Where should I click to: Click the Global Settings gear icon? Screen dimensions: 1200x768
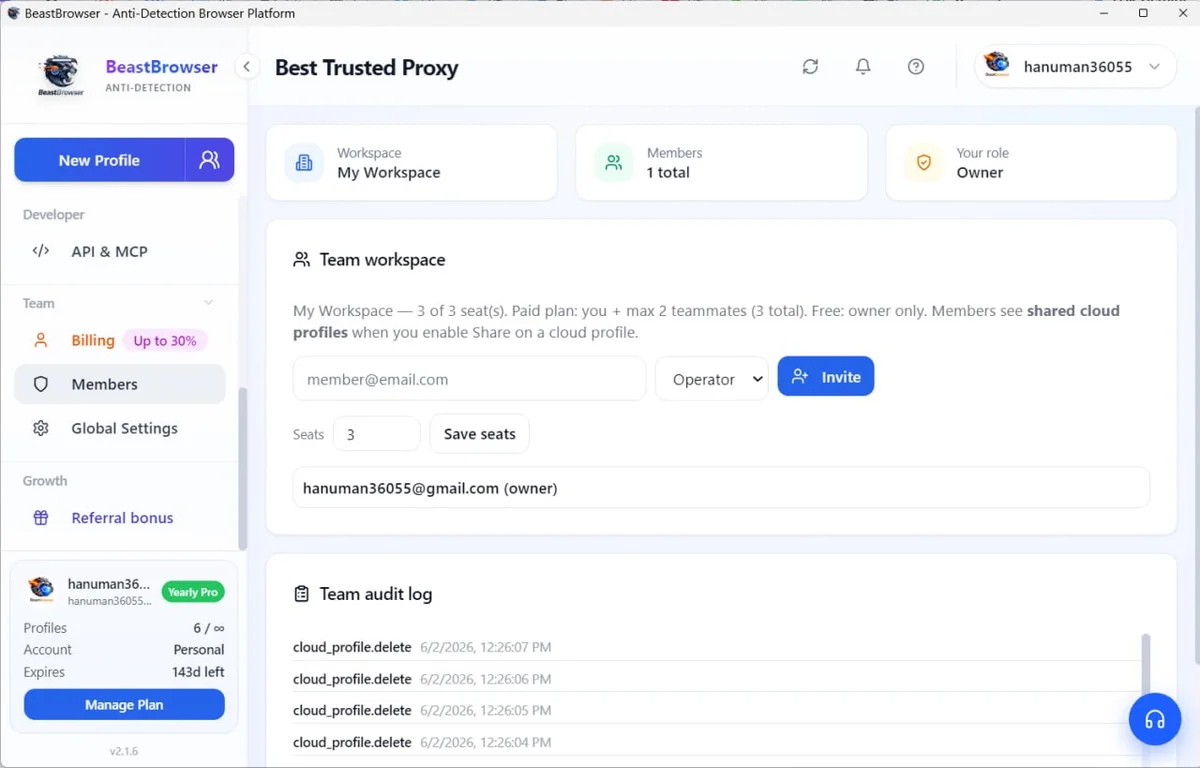pyautogui.click(x=41, y=428)
